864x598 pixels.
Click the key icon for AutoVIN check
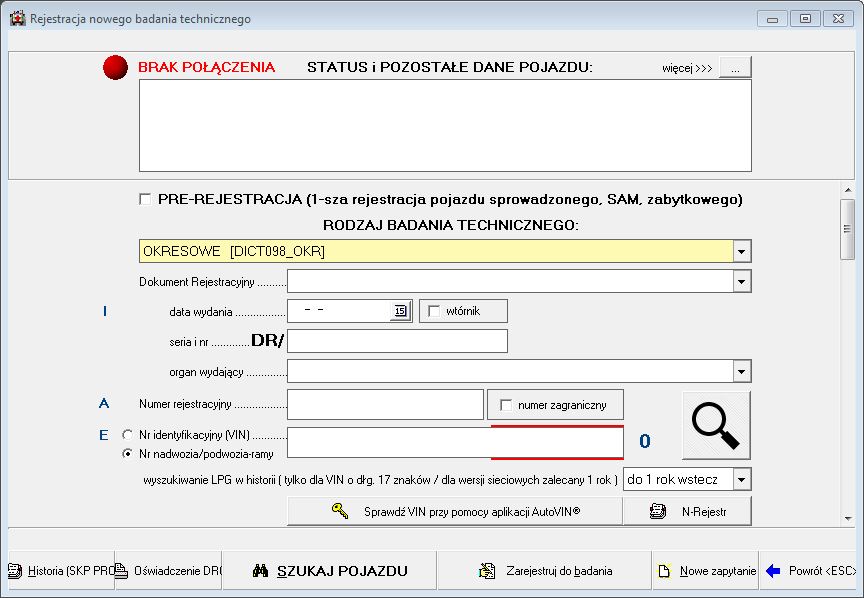click(x=341, y=511)
